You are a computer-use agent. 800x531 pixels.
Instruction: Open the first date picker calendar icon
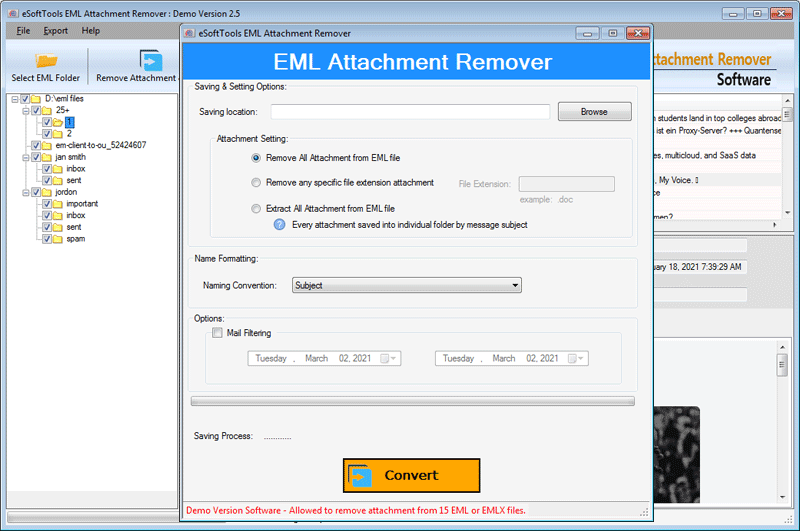[x=388, y=359]
